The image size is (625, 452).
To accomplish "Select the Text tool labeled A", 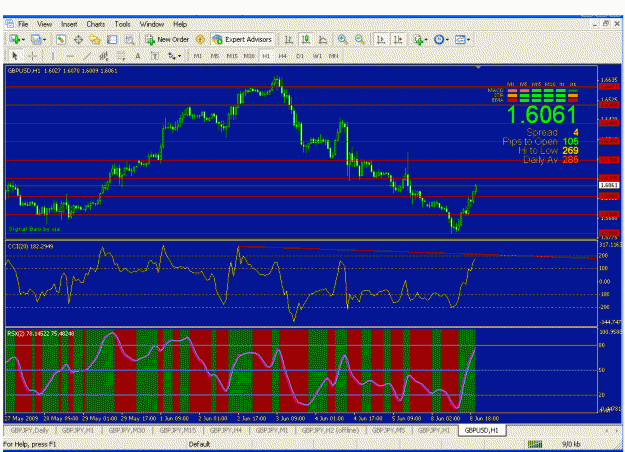I will tap(138, 56).
